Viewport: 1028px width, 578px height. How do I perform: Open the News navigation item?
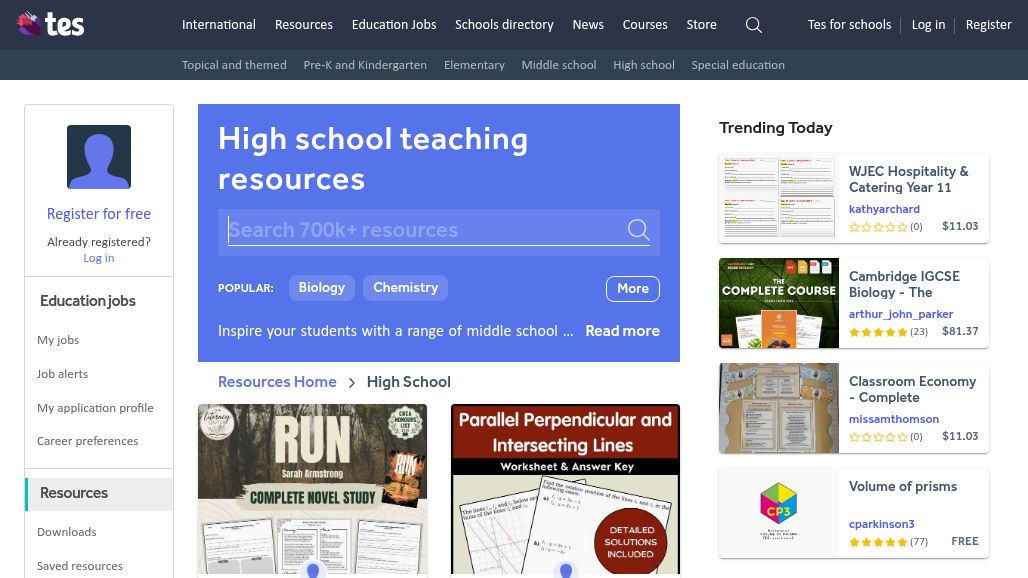click(588, 25)
